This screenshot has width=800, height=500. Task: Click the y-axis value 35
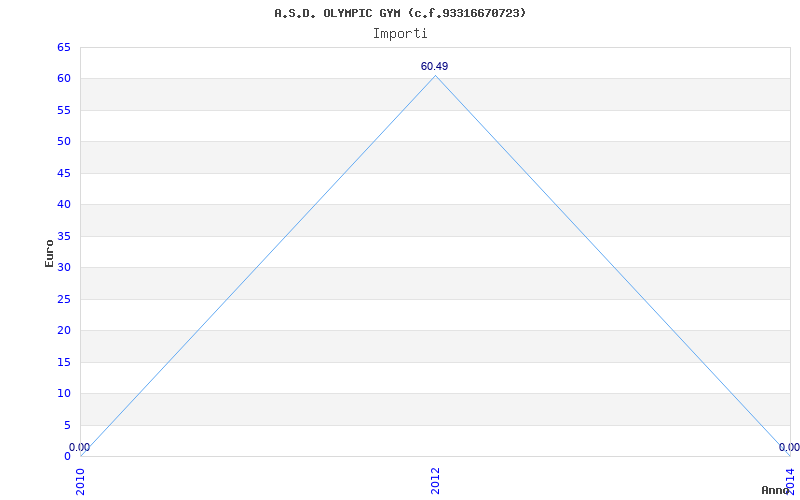coord(64,236)
